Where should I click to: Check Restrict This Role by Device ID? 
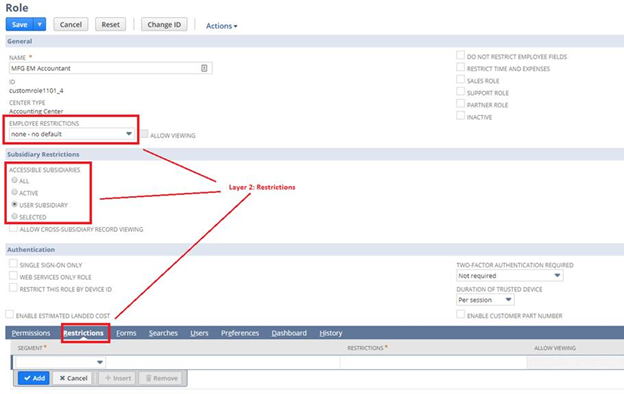coord(13,288)
